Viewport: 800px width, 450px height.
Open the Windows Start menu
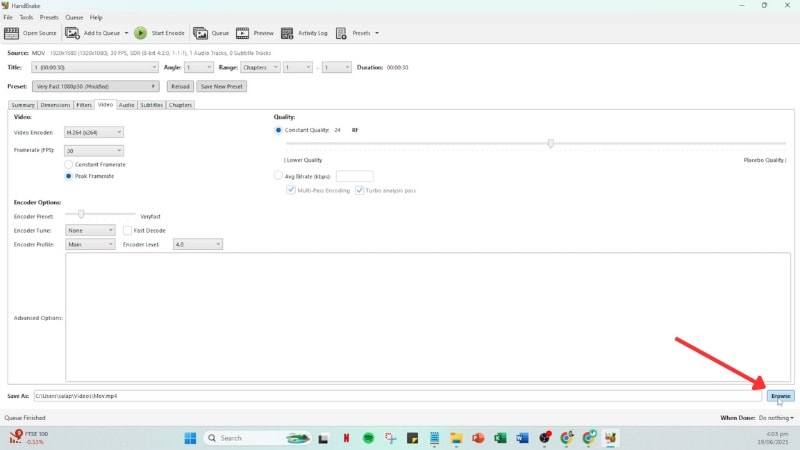pos(190,438)
